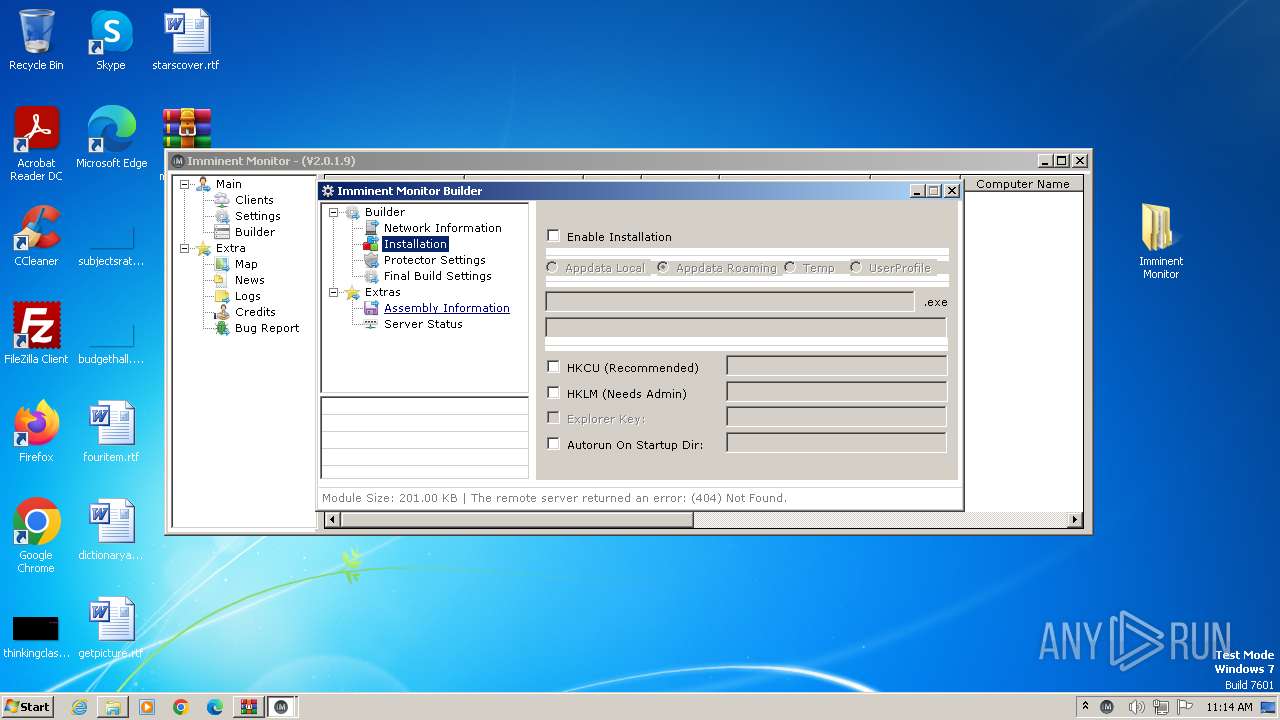This screenshot has height=720, width=1280.
Task: Select the UserProfile radio button
Action: (856, 267)
